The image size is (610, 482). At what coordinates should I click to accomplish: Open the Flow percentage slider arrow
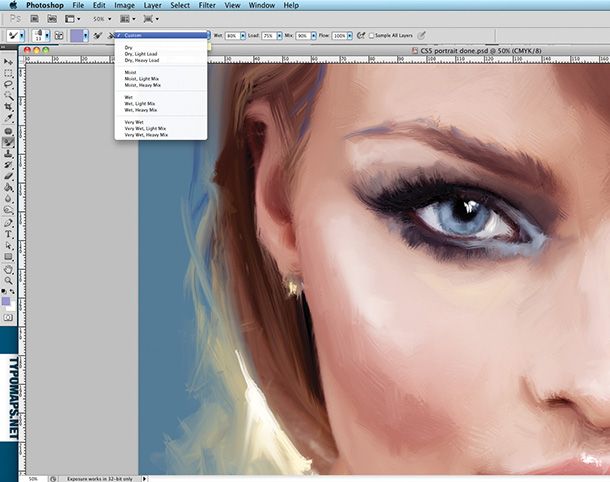(x=350, y=36)
